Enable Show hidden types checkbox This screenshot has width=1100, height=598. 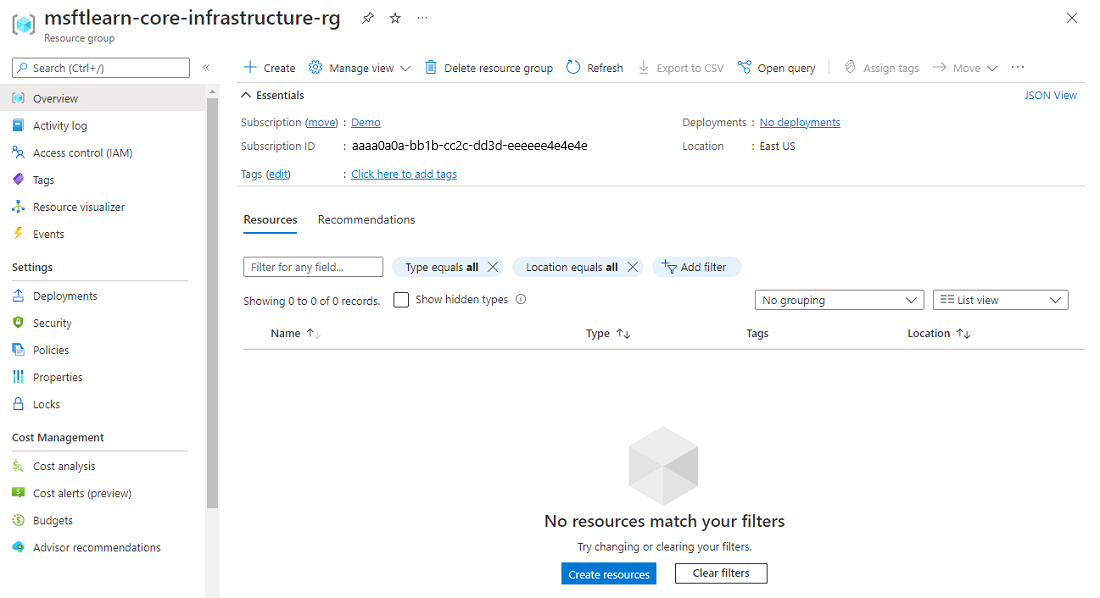[401, 300]
